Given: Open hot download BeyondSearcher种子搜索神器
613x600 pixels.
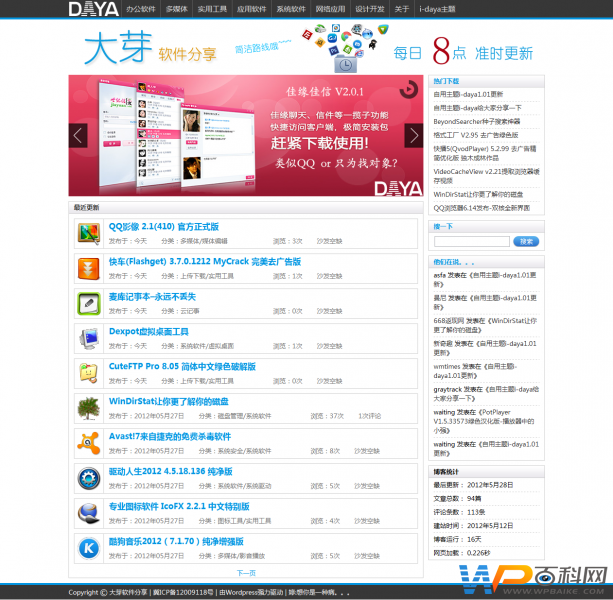Looking at the screenshot, I should point(477,122).
